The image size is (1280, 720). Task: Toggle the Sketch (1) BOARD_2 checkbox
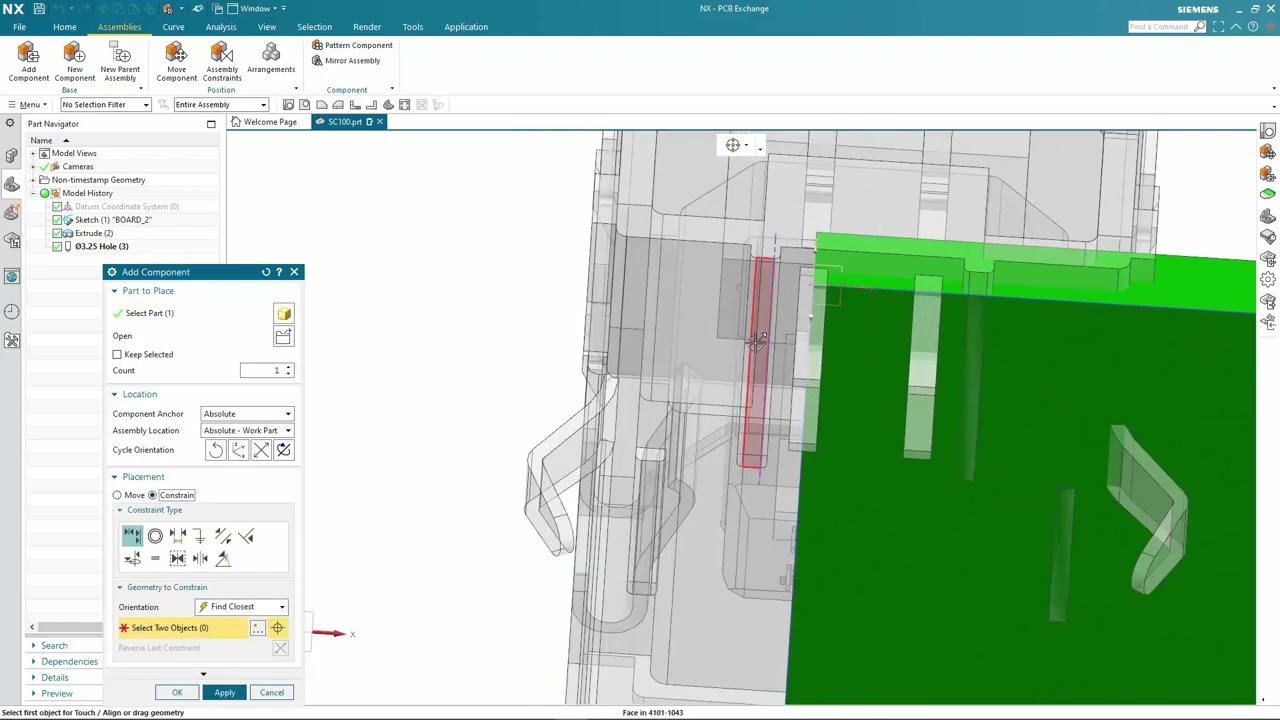(x=57, y=220)
